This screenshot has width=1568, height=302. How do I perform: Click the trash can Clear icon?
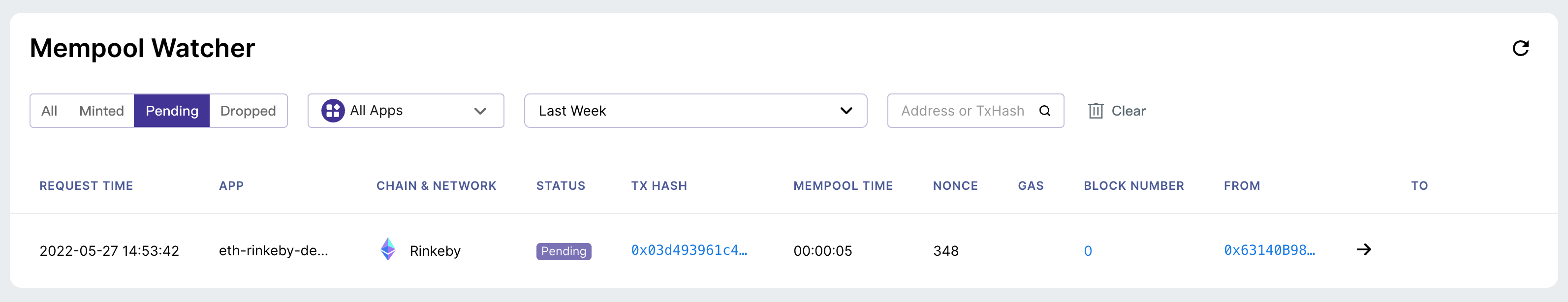(x=1096, y=111)
